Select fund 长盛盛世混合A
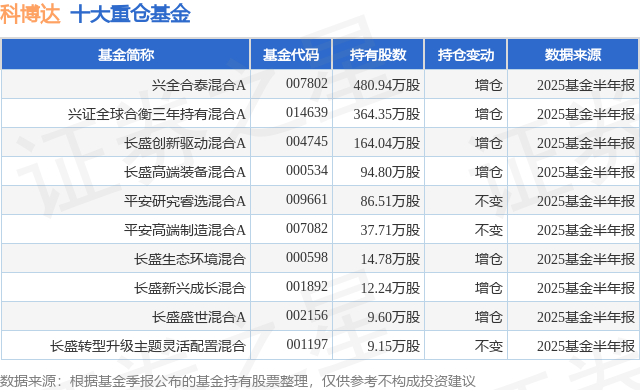Viewport: 640px width, 390px height. (199, 317)
